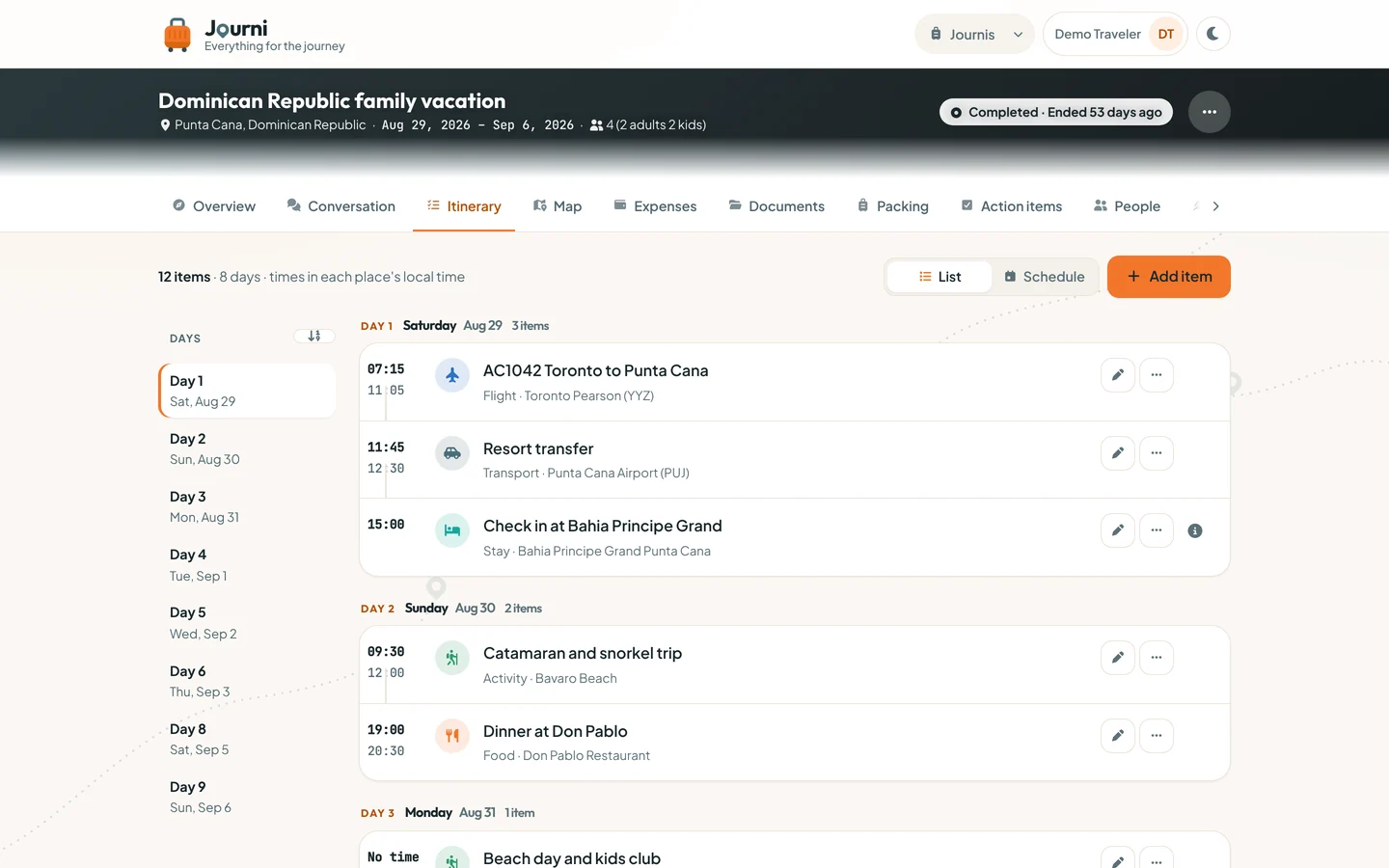Click the Resort transfer car icon
The width and height of the screenshot is (1389, 868).
(x=452, y=453)
